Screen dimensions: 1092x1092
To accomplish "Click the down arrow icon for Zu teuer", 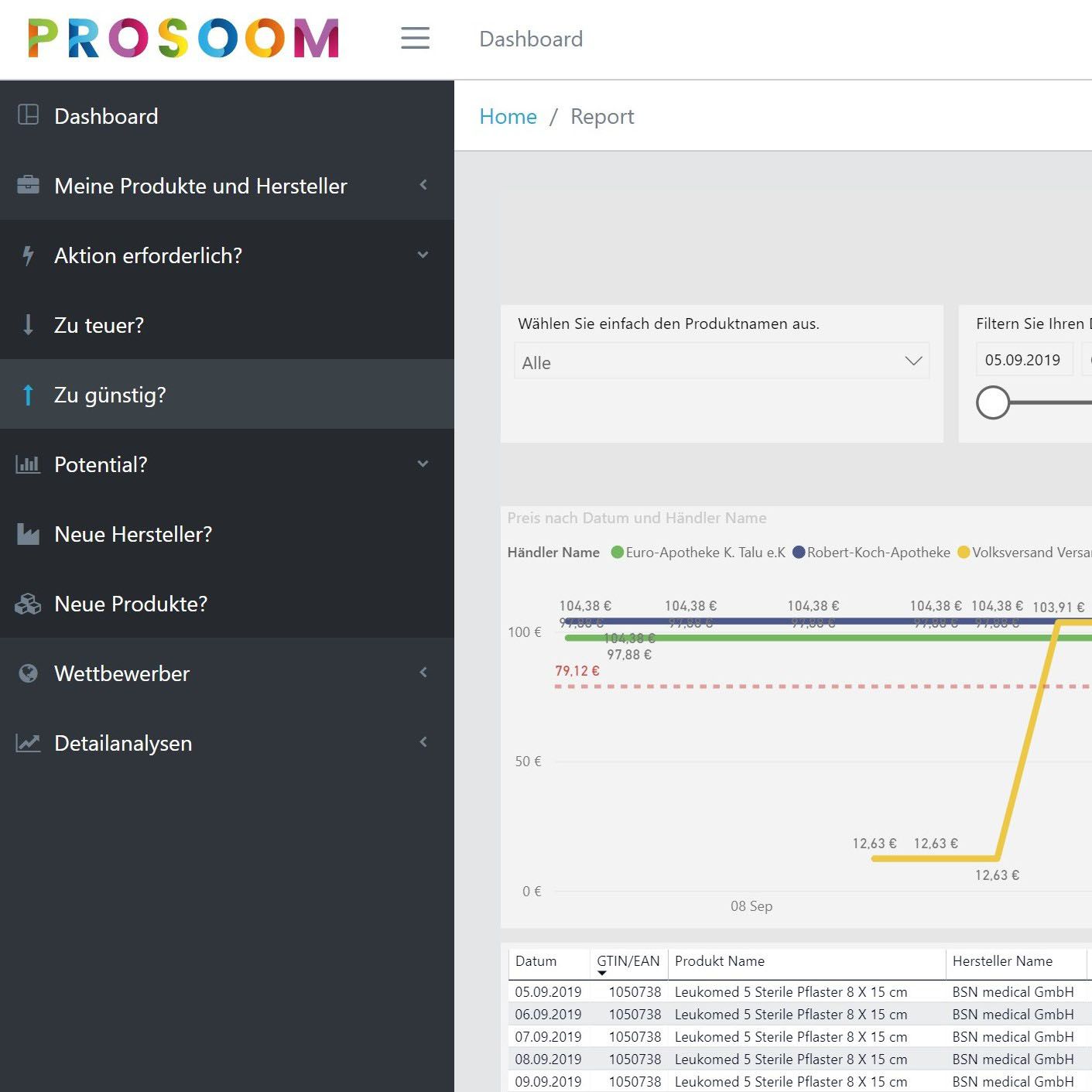I will coord(28,325).
